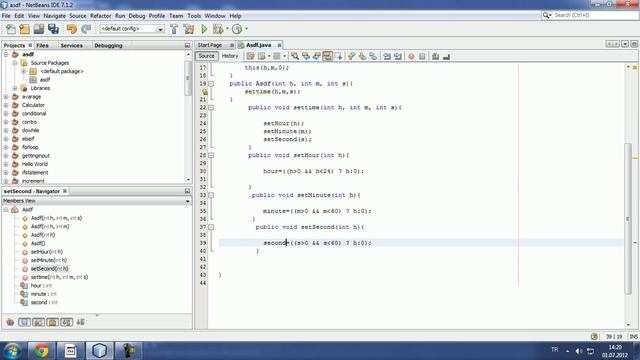Open the Profile Main Project dropdown arrow

[246, 29]
